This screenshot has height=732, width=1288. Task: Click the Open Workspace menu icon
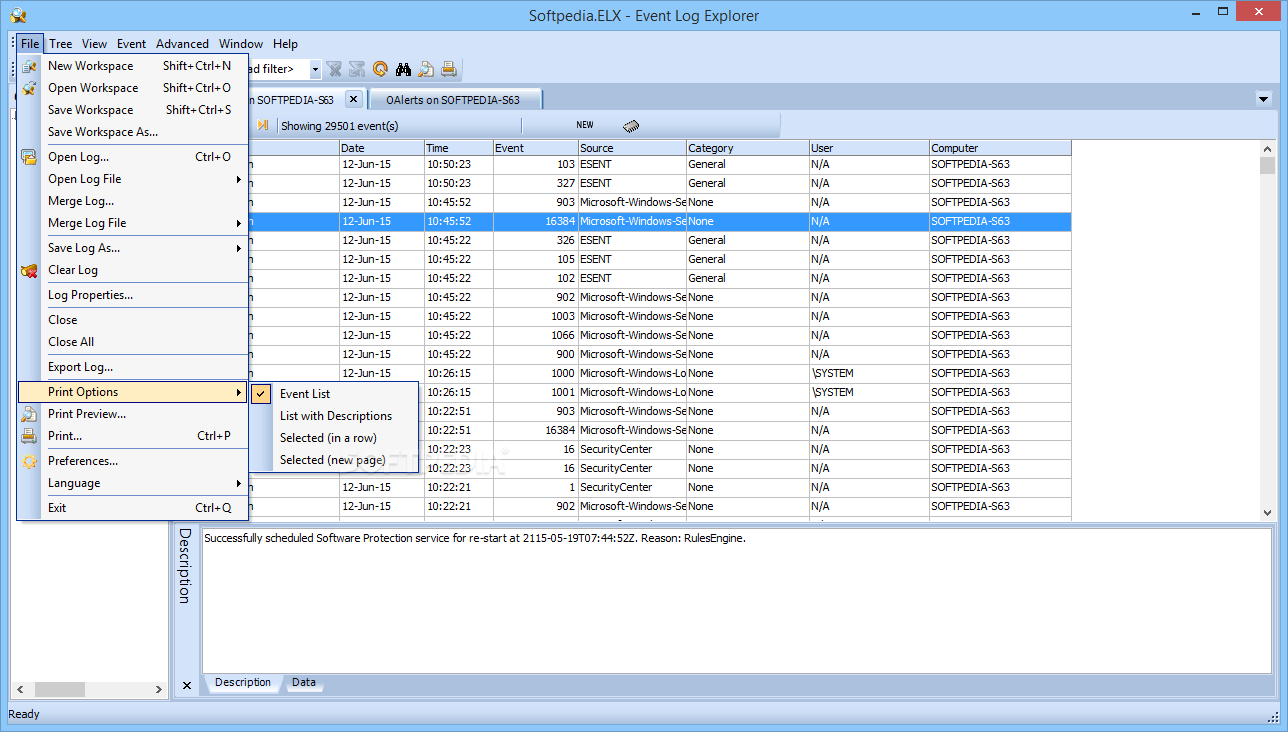pos(30,88)
